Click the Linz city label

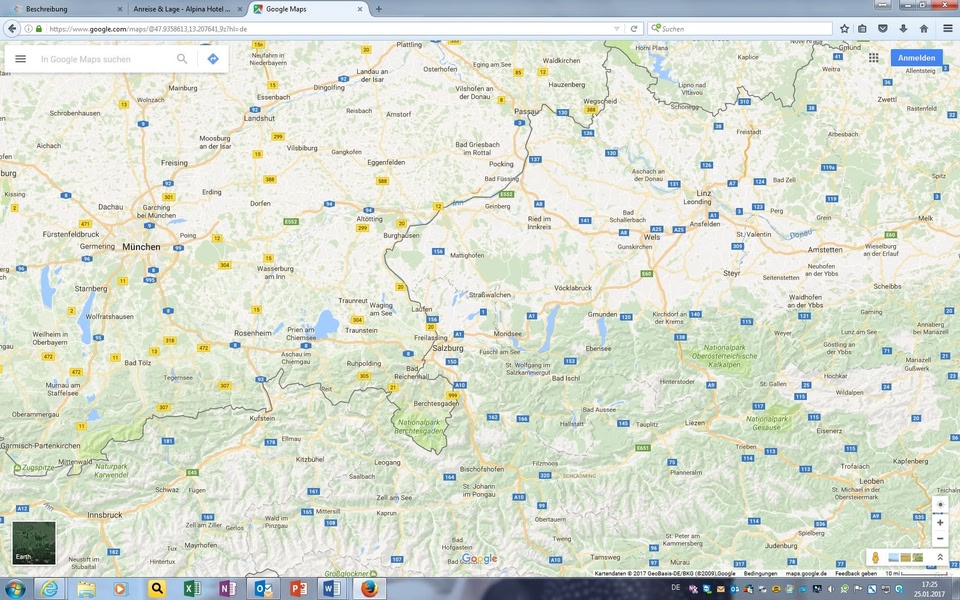coord(703,193)
